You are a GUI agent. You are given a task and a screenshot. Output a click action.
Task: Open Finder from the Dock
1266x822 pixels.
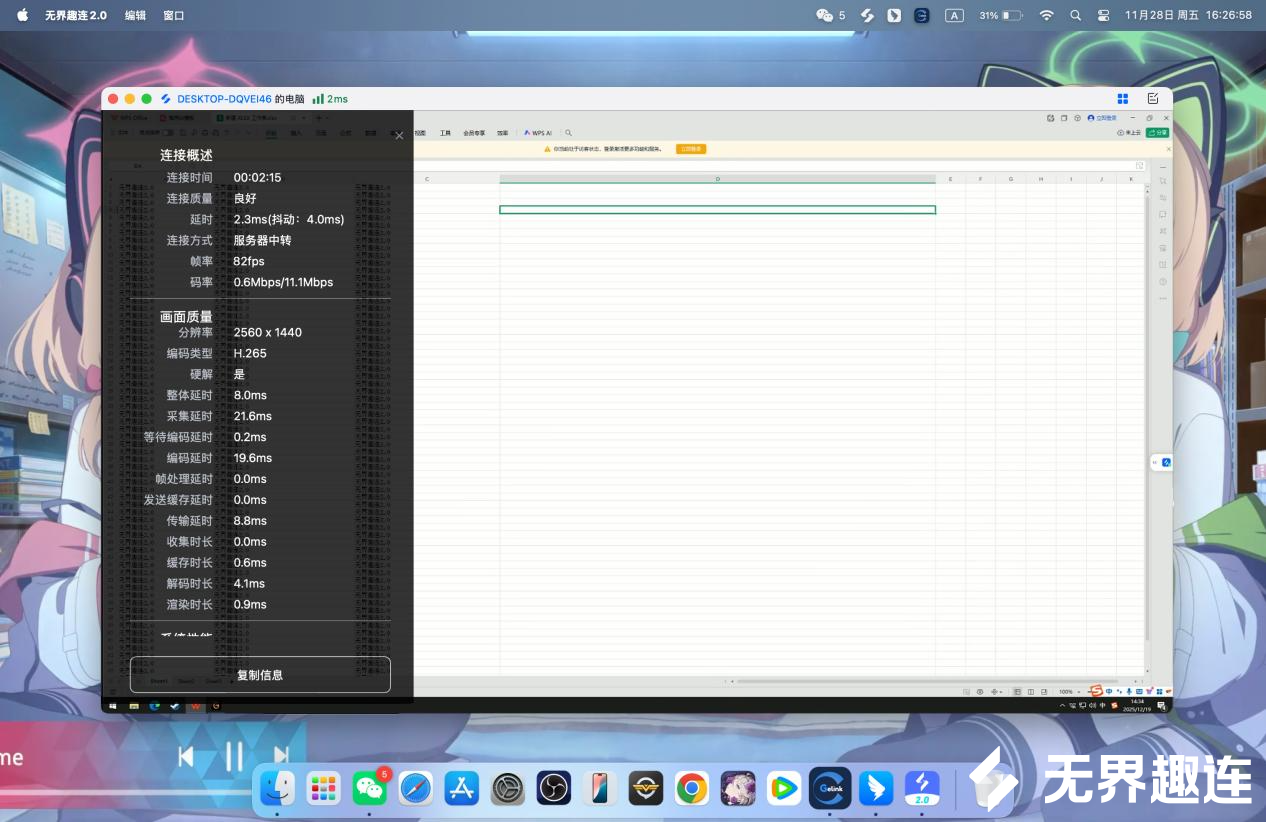[x=277, y=788]
